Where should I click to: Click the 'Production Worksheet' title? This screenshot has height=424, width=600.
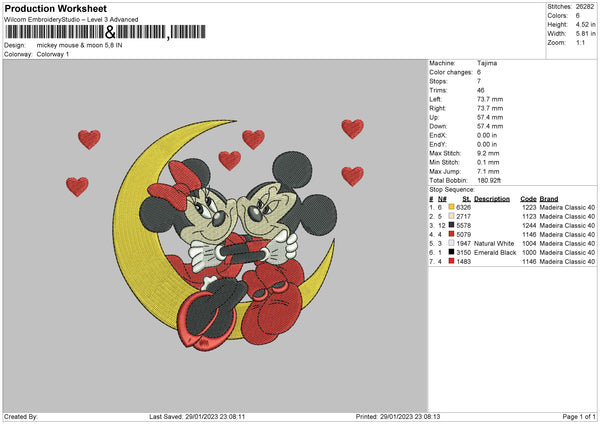pyautogui.click(x=55, y=8)
